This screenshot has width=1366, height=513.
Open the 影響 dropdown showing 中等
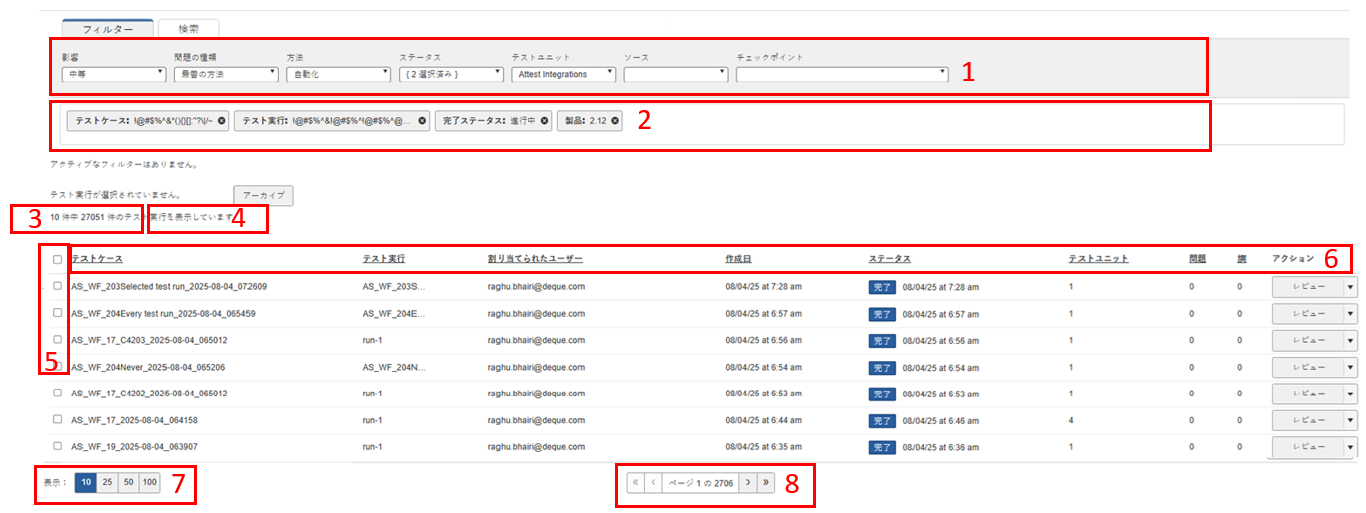click(113, 74)
